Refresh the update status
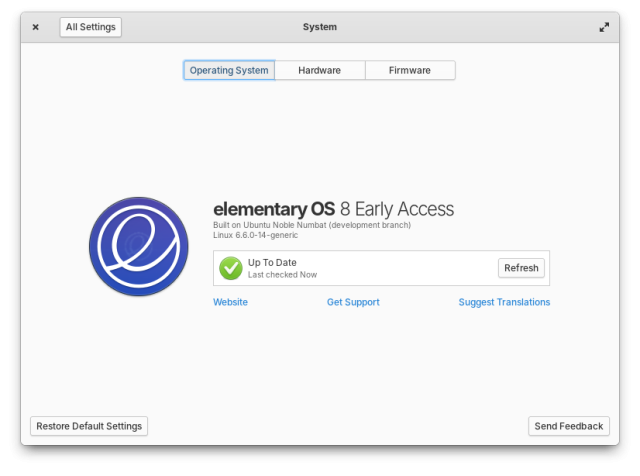Image resolution: width=640 pixels, height=476 pixels. (521, 268)
